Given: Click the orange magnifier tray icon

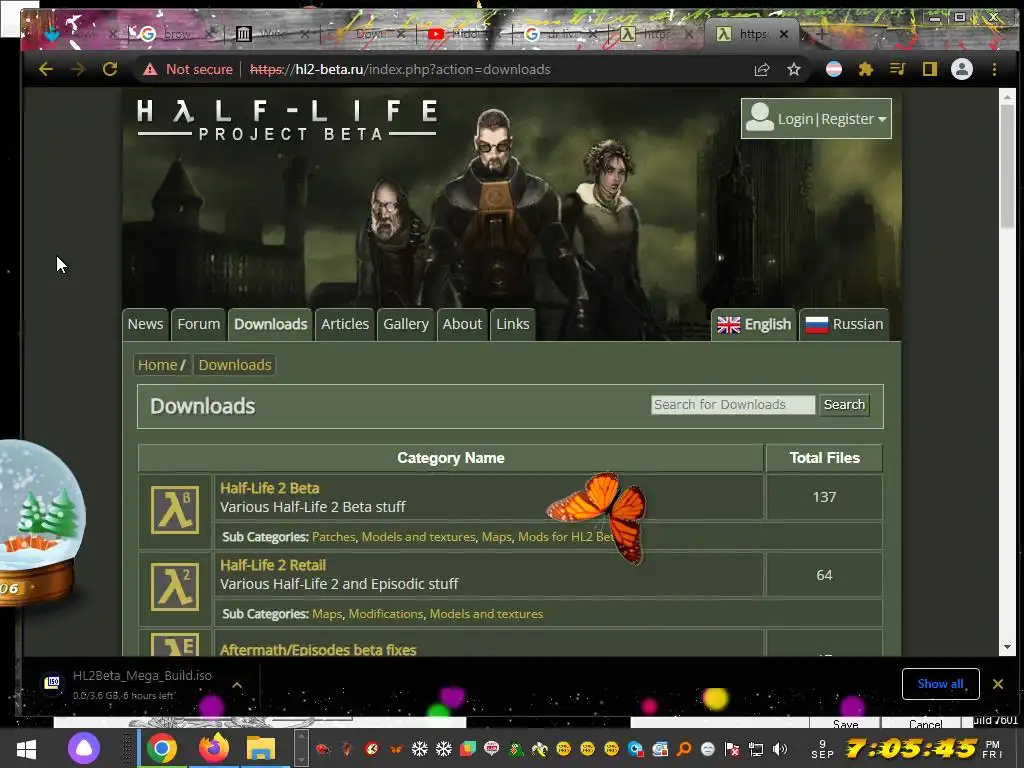Looking at the screenshot, I should pos(684,749).
